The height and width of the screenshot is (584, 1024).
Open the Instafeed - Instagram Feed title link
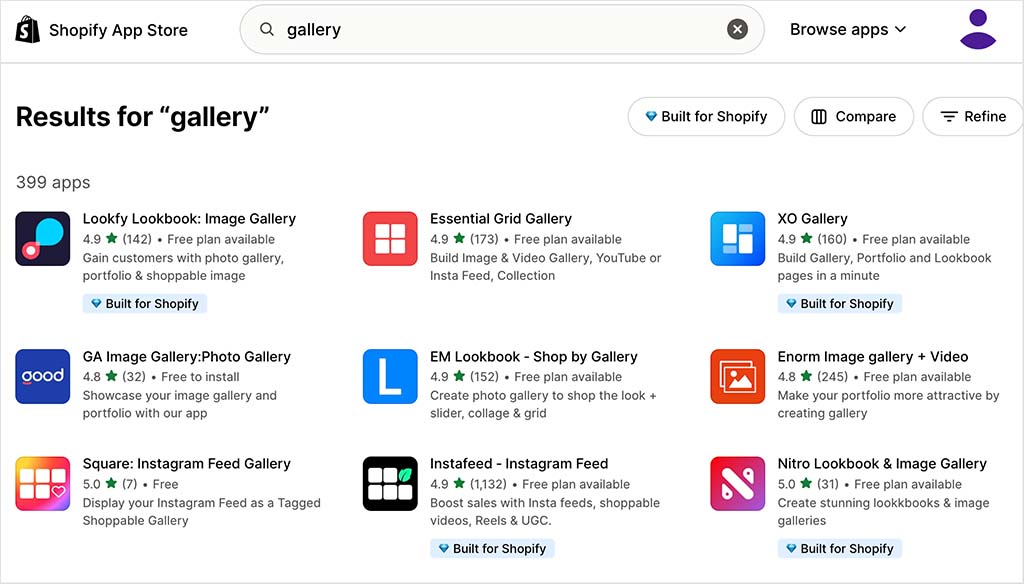point(519,464)
